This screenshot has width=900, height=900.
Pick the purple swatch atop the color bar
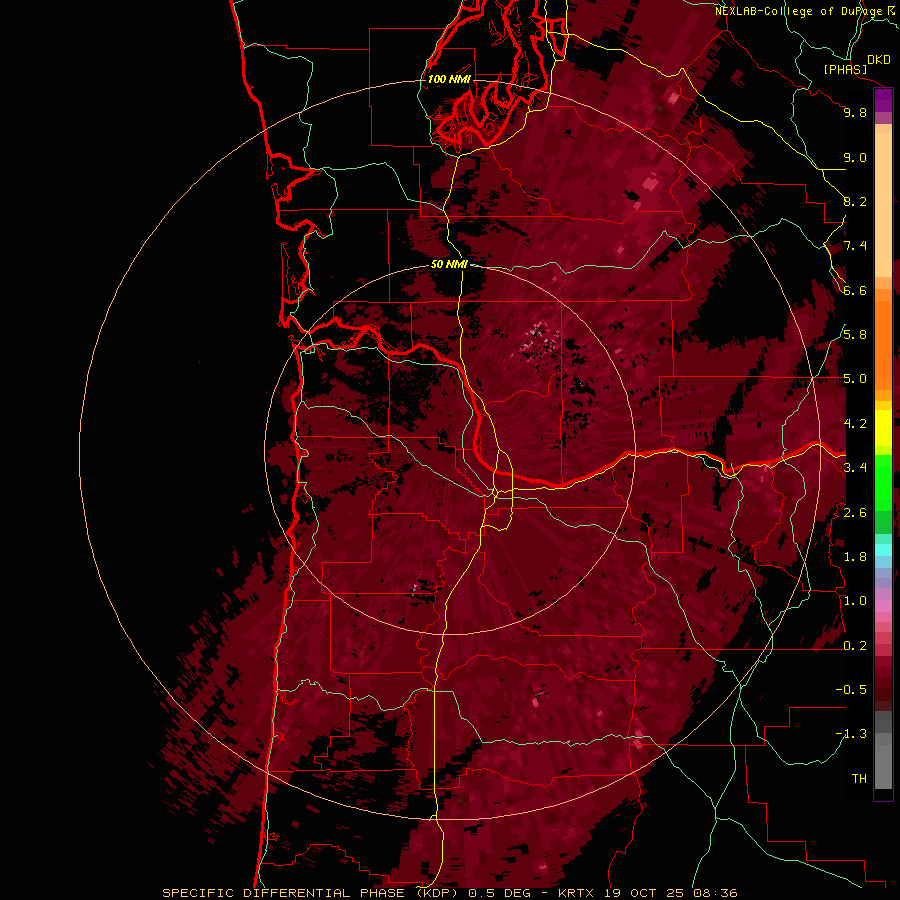click(x=883, y=100)
